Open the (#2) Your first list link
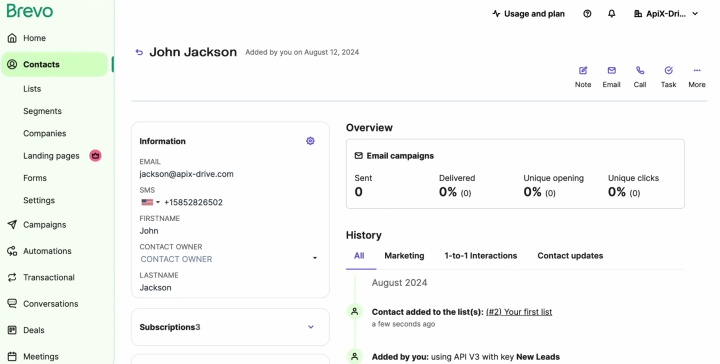 [x=519, y=312]
